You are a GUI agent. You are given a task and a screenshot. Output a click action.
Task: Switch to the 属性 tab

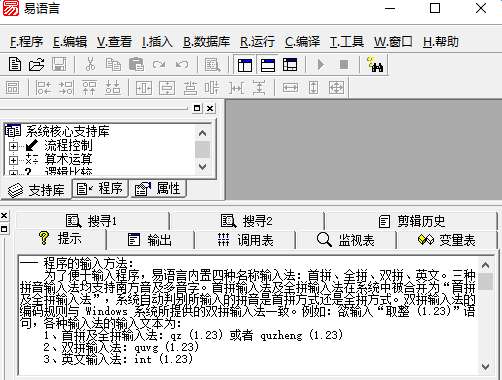tap(158, 189)
